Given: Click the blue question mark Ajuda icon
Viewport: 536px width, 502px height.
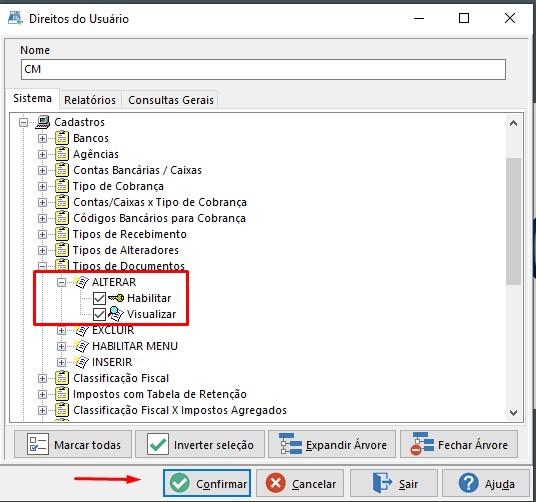Looking at the screenshot, I should (468, 483).
